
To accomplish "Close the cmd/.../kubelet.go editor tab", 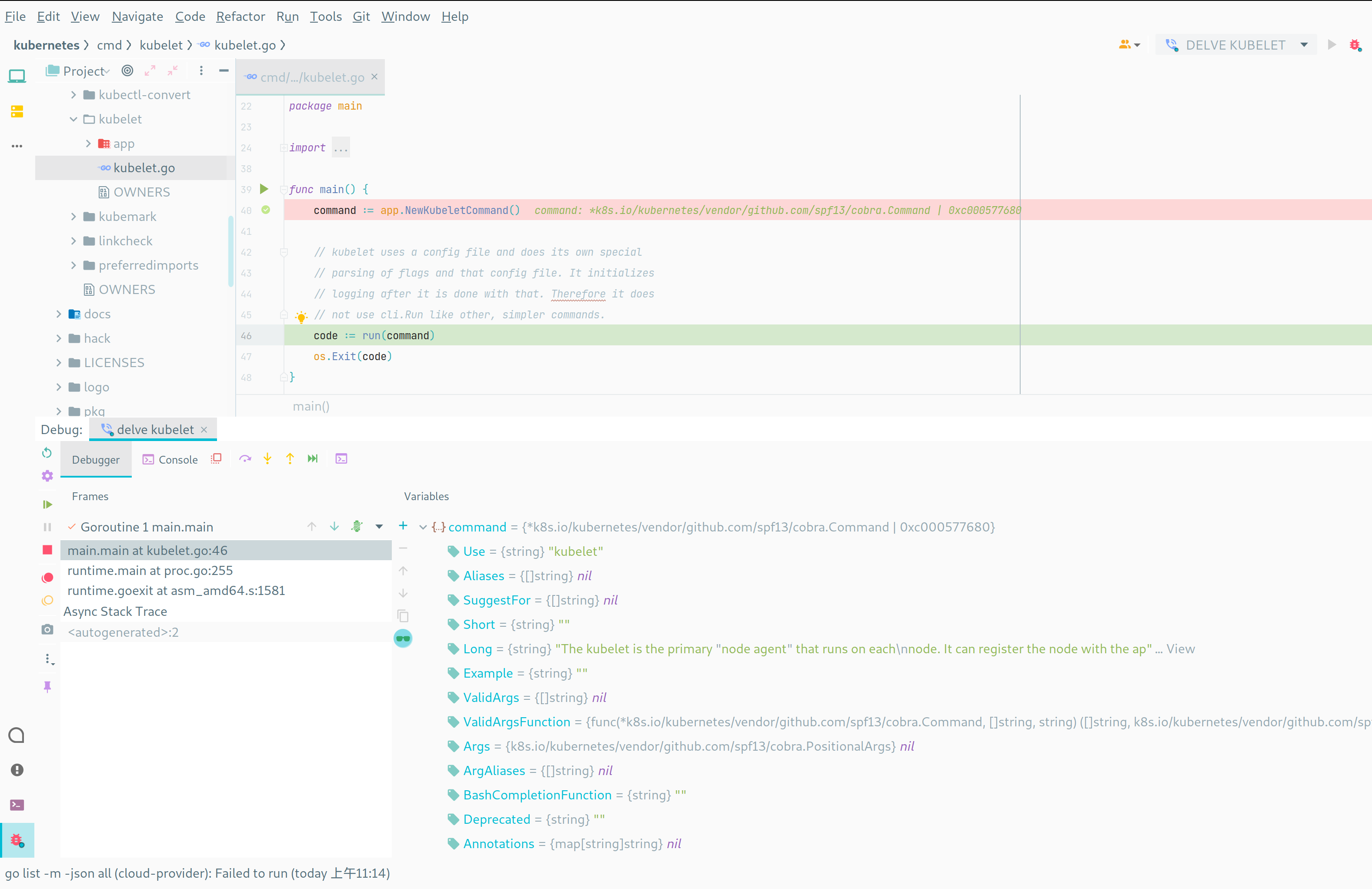I will tap(375, 76).
